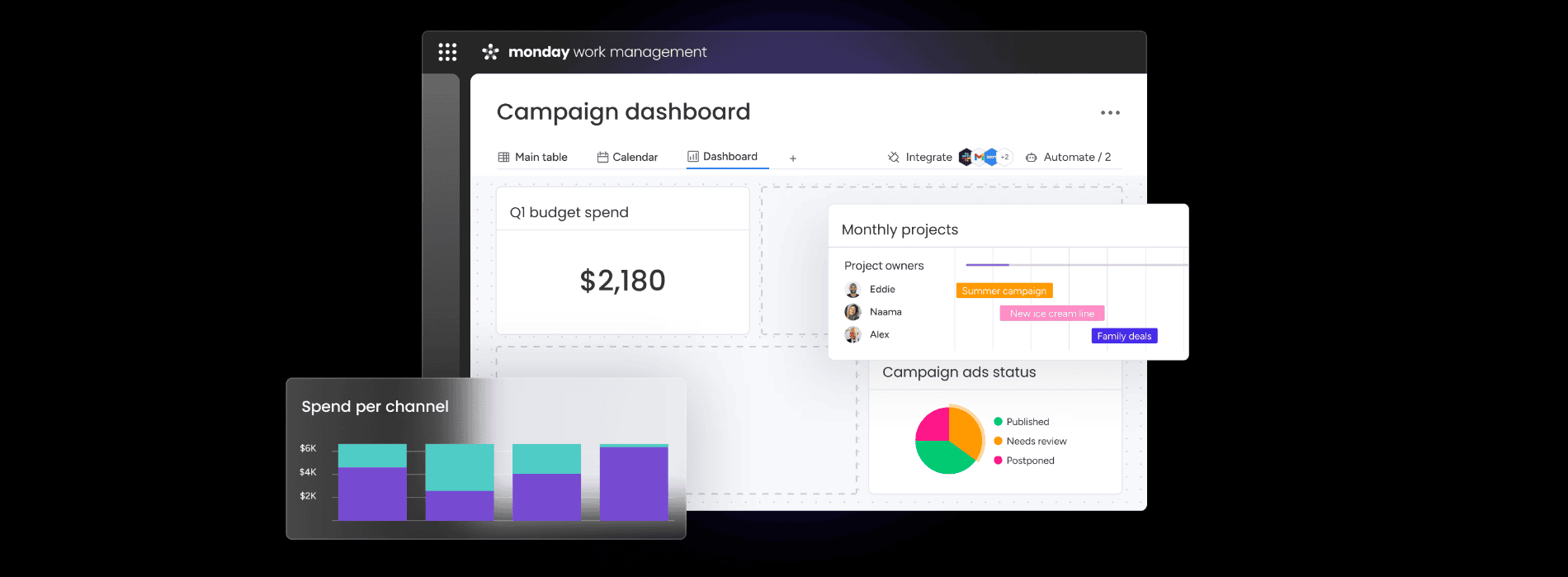Click Alex's avatar in Project owners
This screenshot has height=577, width=1568.
pyautogui.click(x=852, y=334)
